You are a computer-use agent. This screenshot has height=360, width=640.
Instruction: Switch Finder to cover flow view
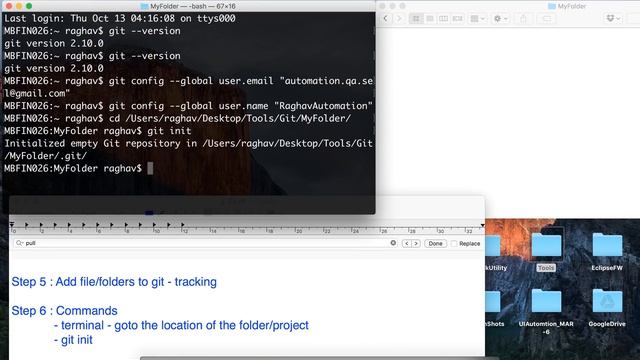pyautogui.click(x=458, y=18)
